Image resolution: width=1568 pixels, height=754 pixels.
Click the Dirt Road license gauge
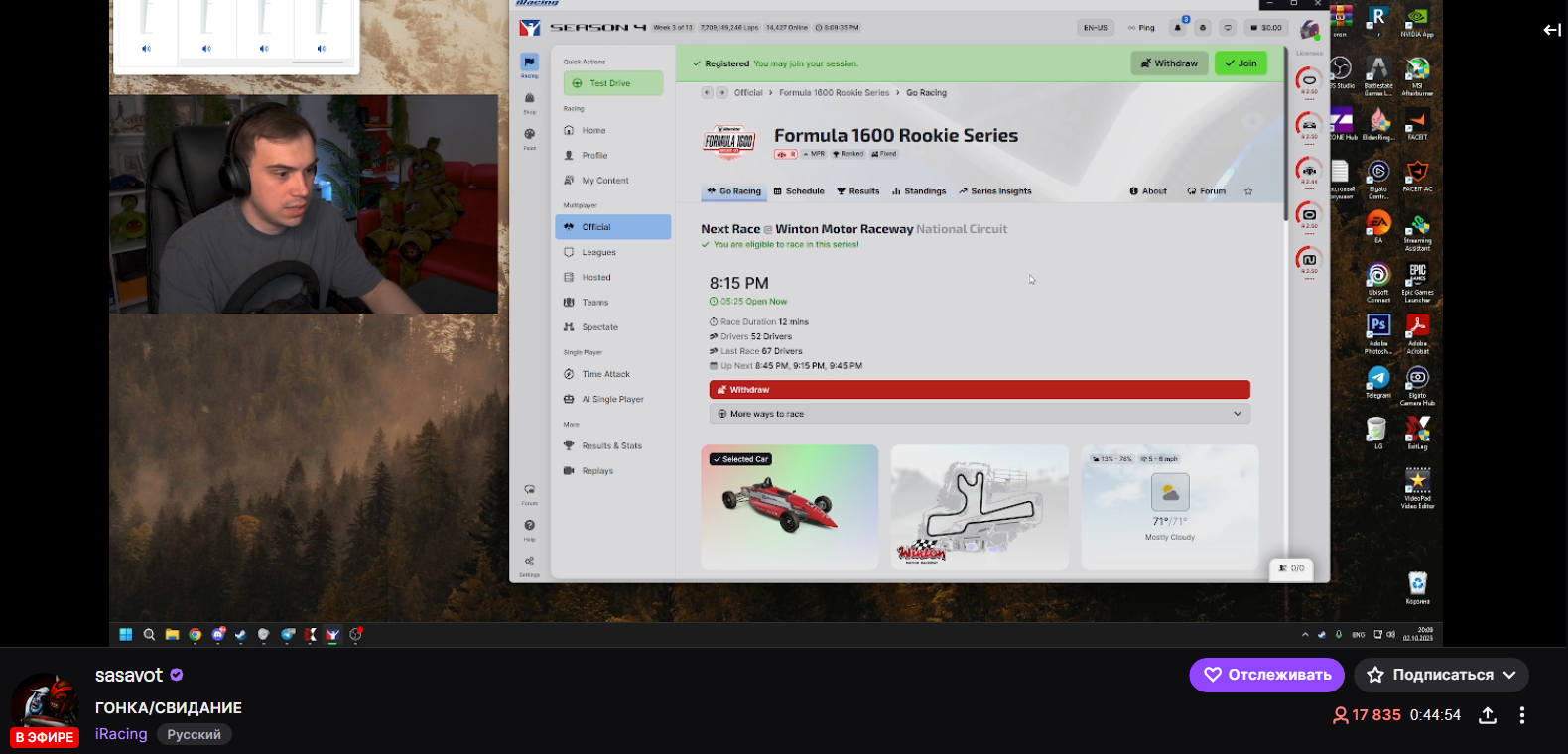pyautogui.click(x=1310, y=260)
